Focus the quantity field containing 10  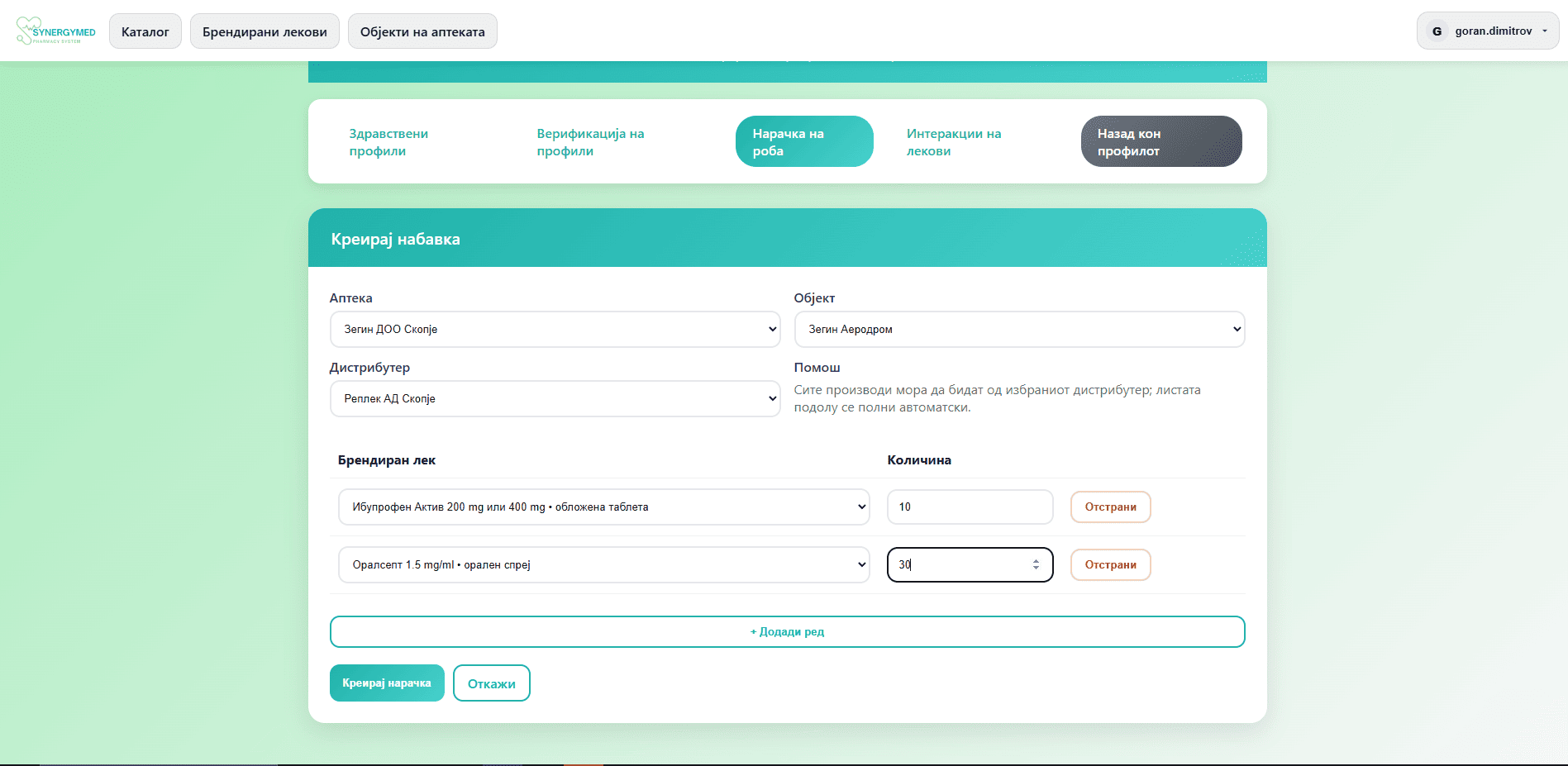pyautogui.click(x=969, y=507)
